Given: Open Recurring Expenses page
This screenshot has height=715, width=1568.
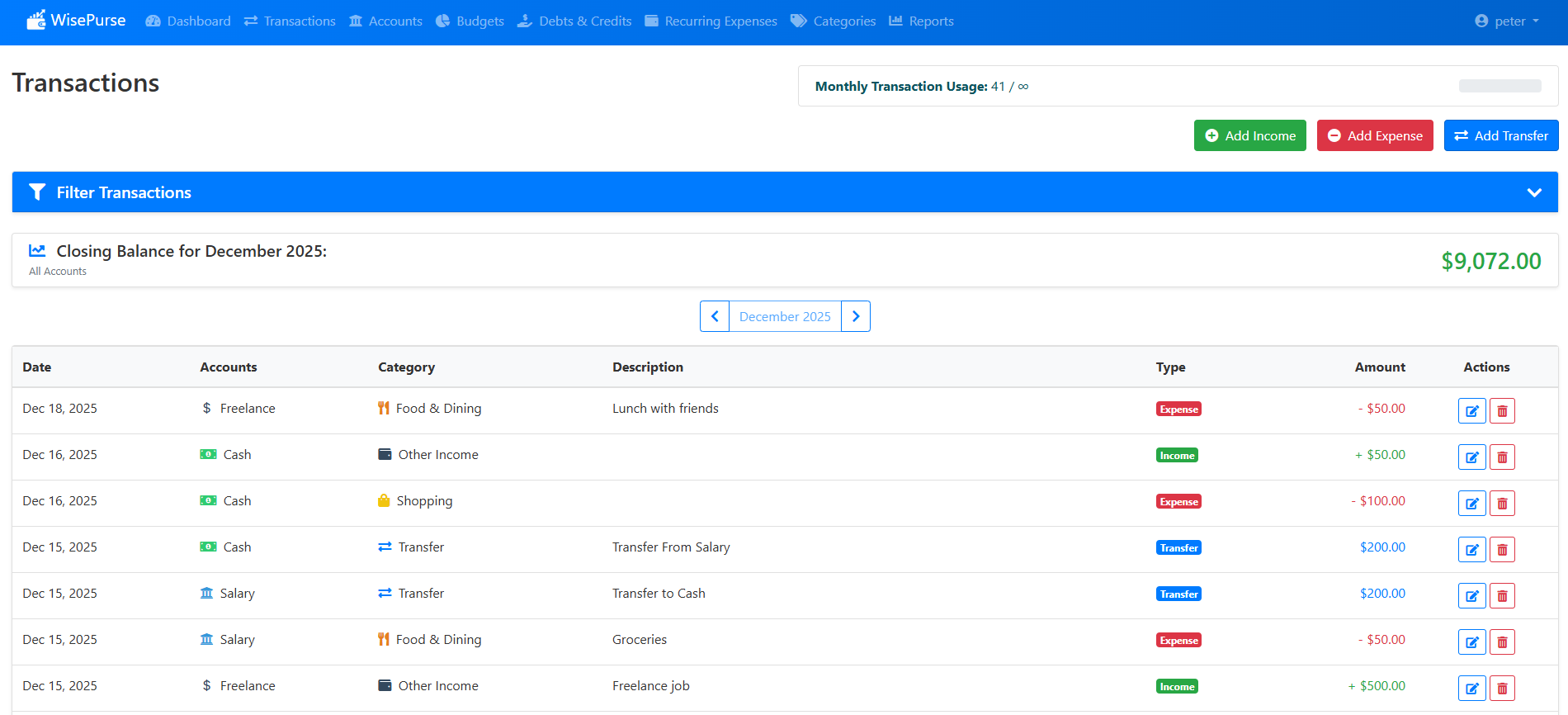Looking at the screenshot, I should [x=711, y=21].
